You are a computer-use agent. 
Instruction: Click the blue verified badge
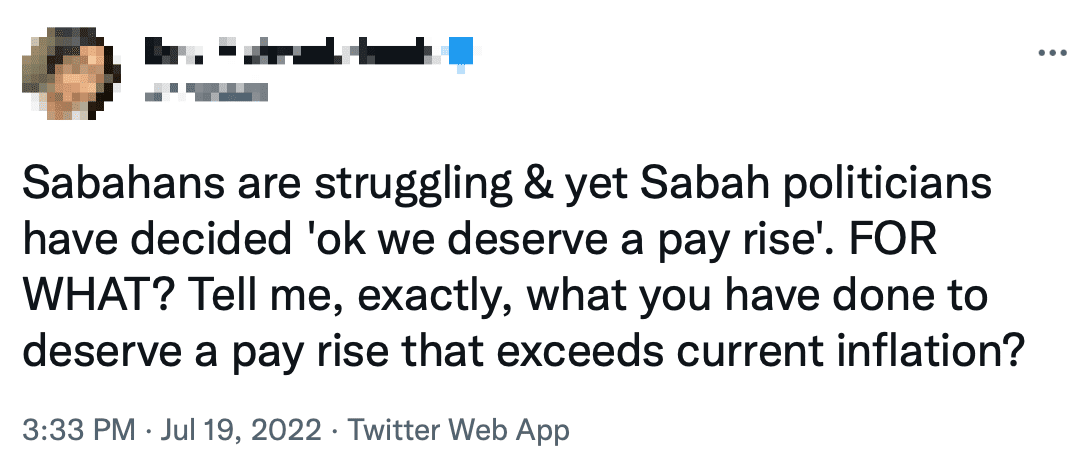(x=459, y=47)
